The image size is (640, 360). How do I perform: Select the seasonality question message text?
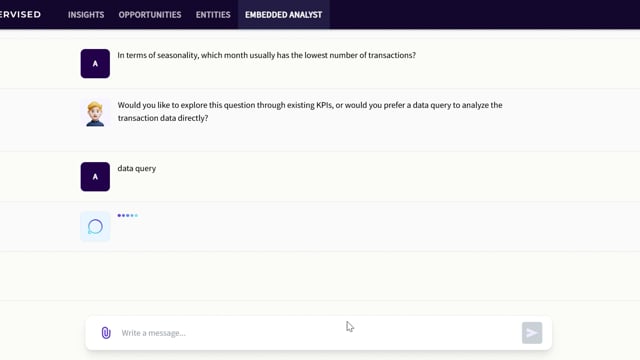coord(267,55)
